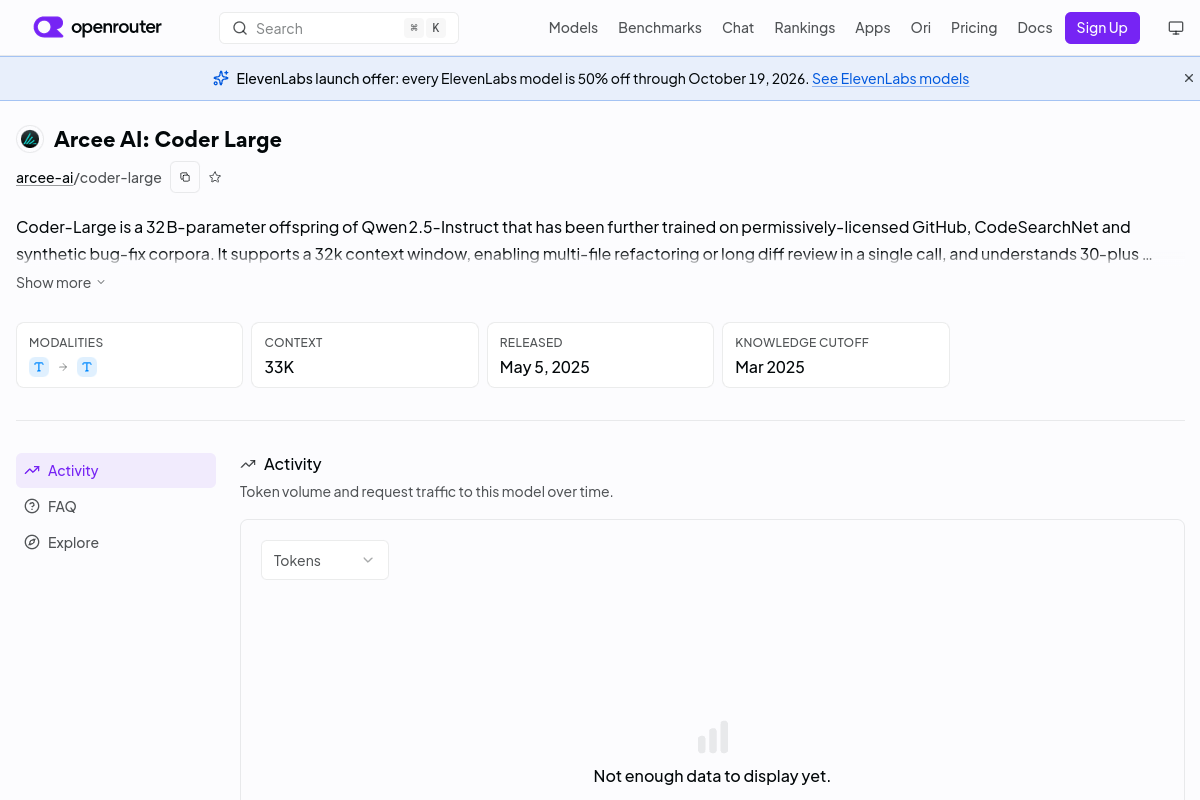Go to the Pricing page
This screenshot has height=800, width=1200.
[974, 28]
